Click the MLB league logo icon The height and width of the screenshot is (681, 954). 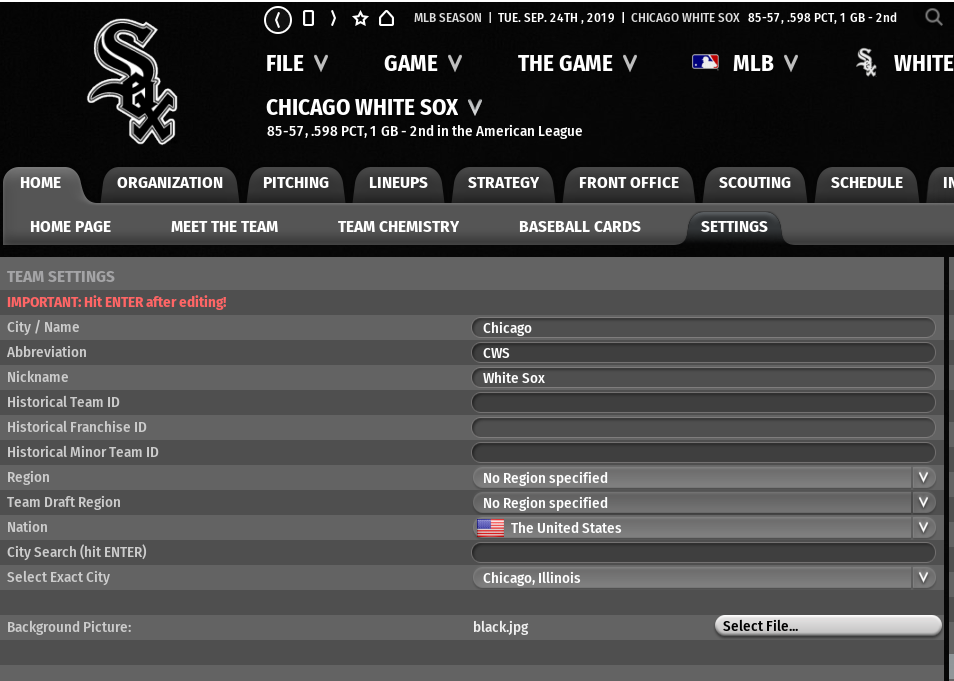coord(705,63)
